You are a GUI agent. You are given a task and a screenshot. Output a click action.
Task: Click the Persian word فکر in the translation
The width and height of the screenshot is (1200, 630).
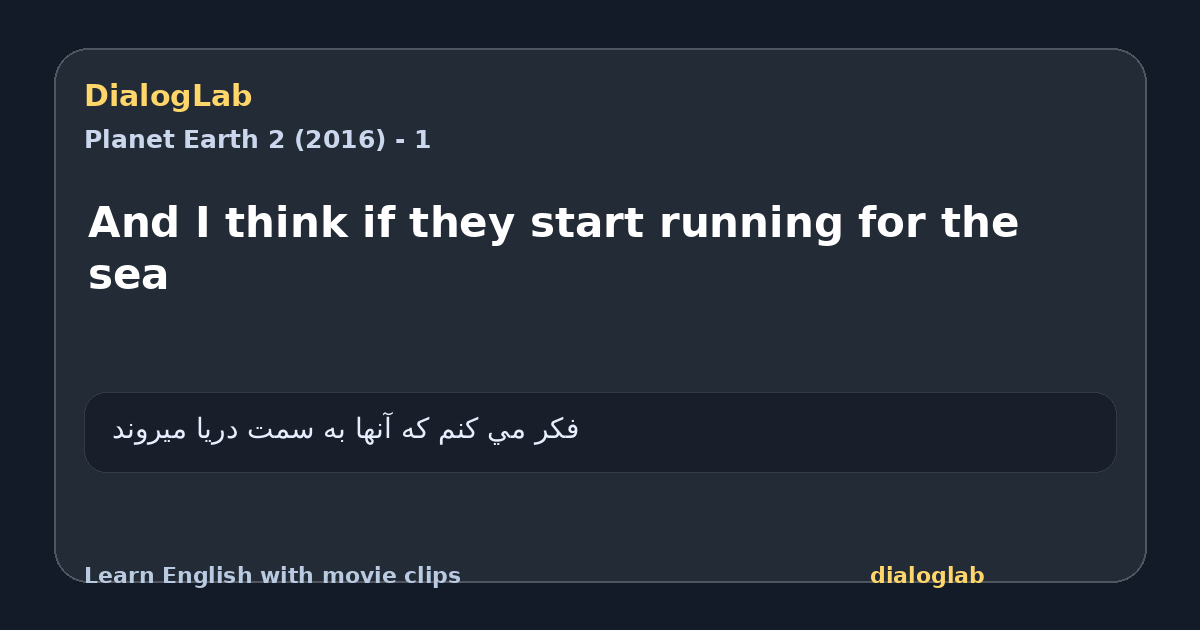coord(557,430)
